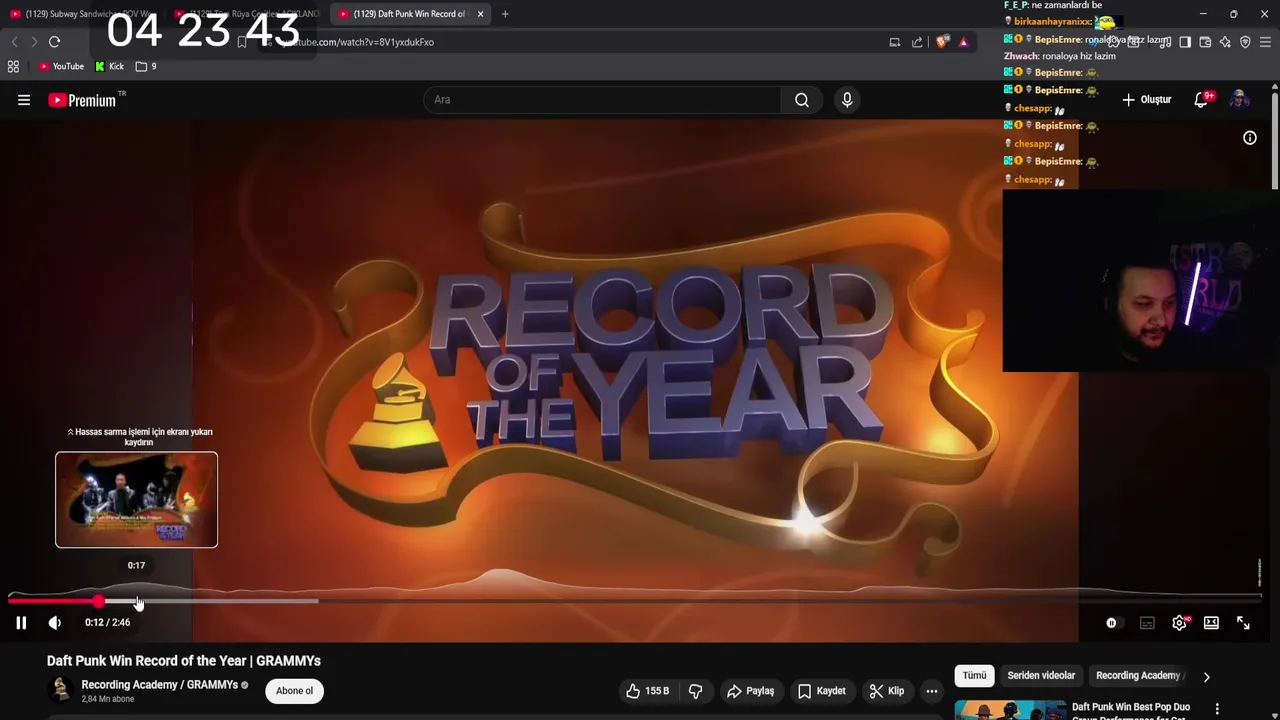Open the 'Oluştur' create button
Screen dimensions: 1280x720
click(1146, 100)
